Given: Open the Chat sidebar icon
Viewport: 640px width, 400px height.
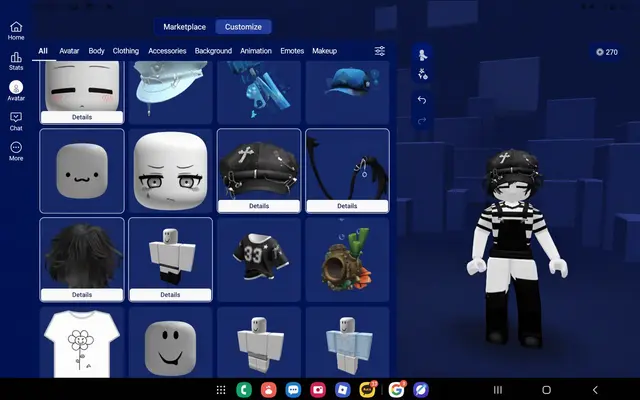Looking at the screenshot, I should coord(16,122).
